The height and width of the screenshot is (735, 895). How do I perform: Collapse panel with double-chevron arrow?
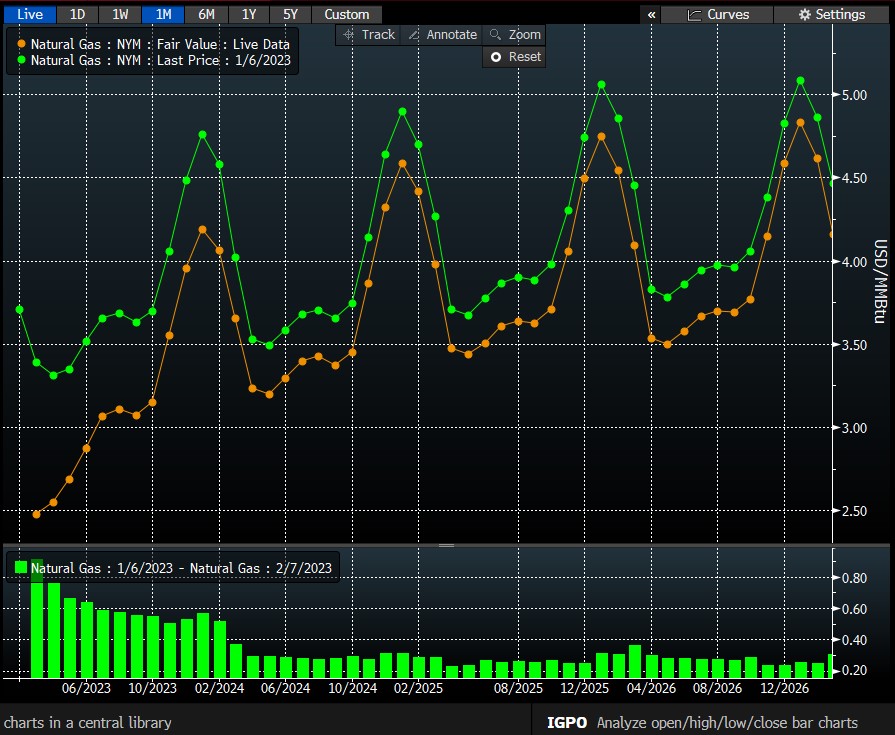(x=652, y=14)
